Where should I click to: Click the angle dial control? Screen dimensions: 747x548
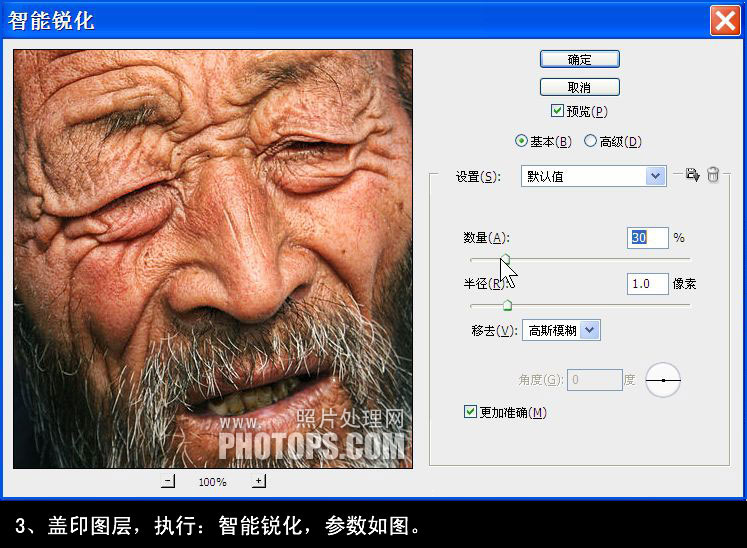coord(663,380)
